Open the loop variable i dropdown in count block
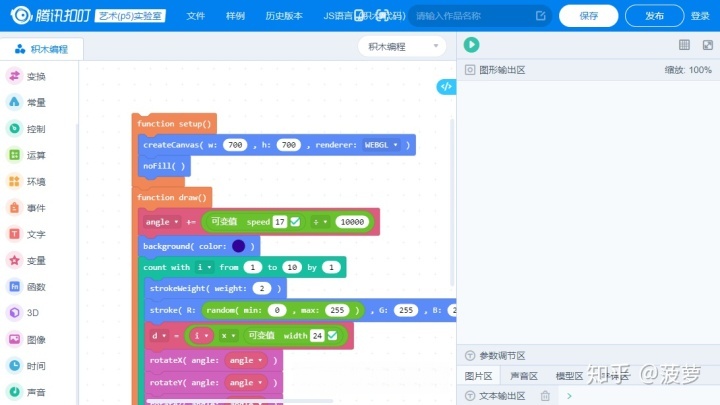Viewport: 720px width, 405px height. click(204, 267)
